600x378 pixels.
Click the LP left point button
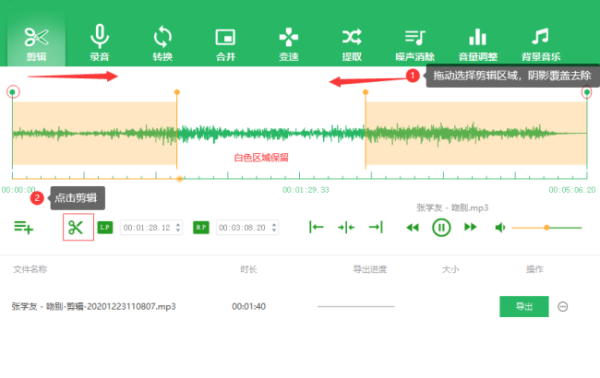pyautogui.click(x=105, y=227)
